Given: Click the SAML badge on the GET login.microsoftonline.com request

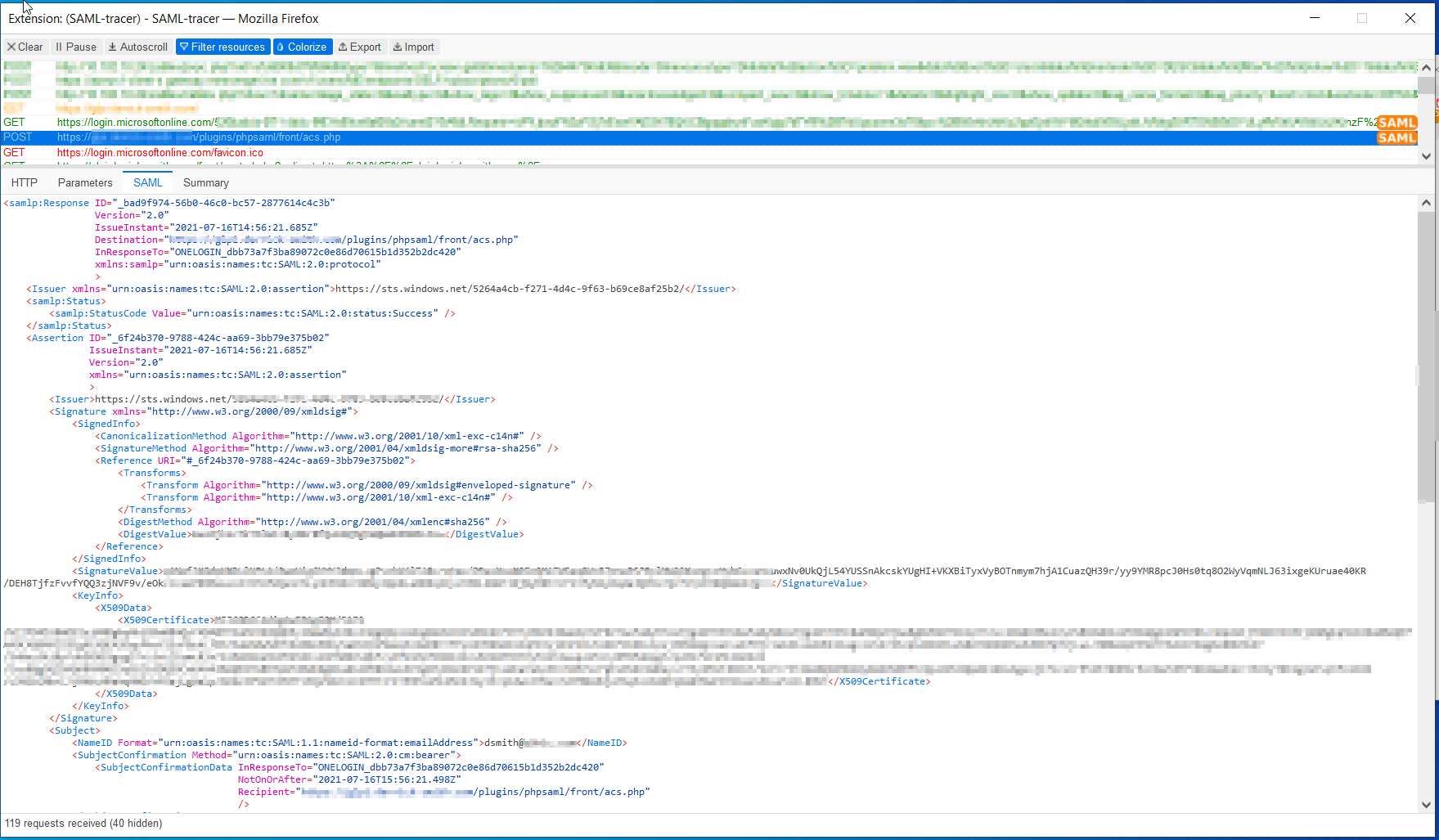Looking at the screenshot, I should point(1397,122).
